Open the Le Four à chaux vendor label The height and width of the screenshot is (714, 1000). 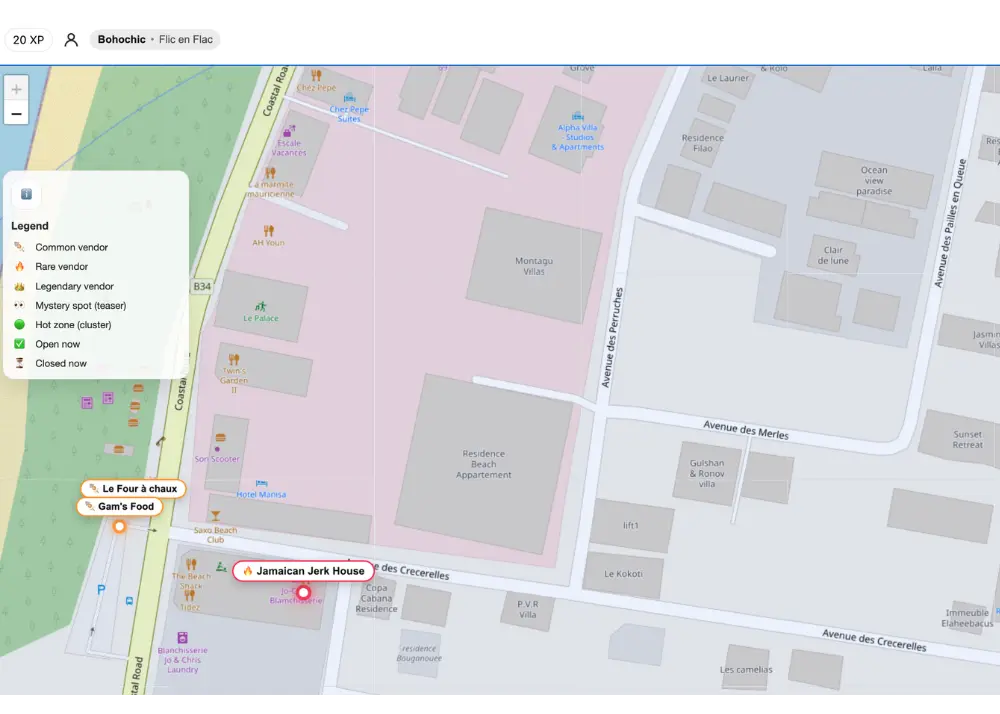pos(133,488)
